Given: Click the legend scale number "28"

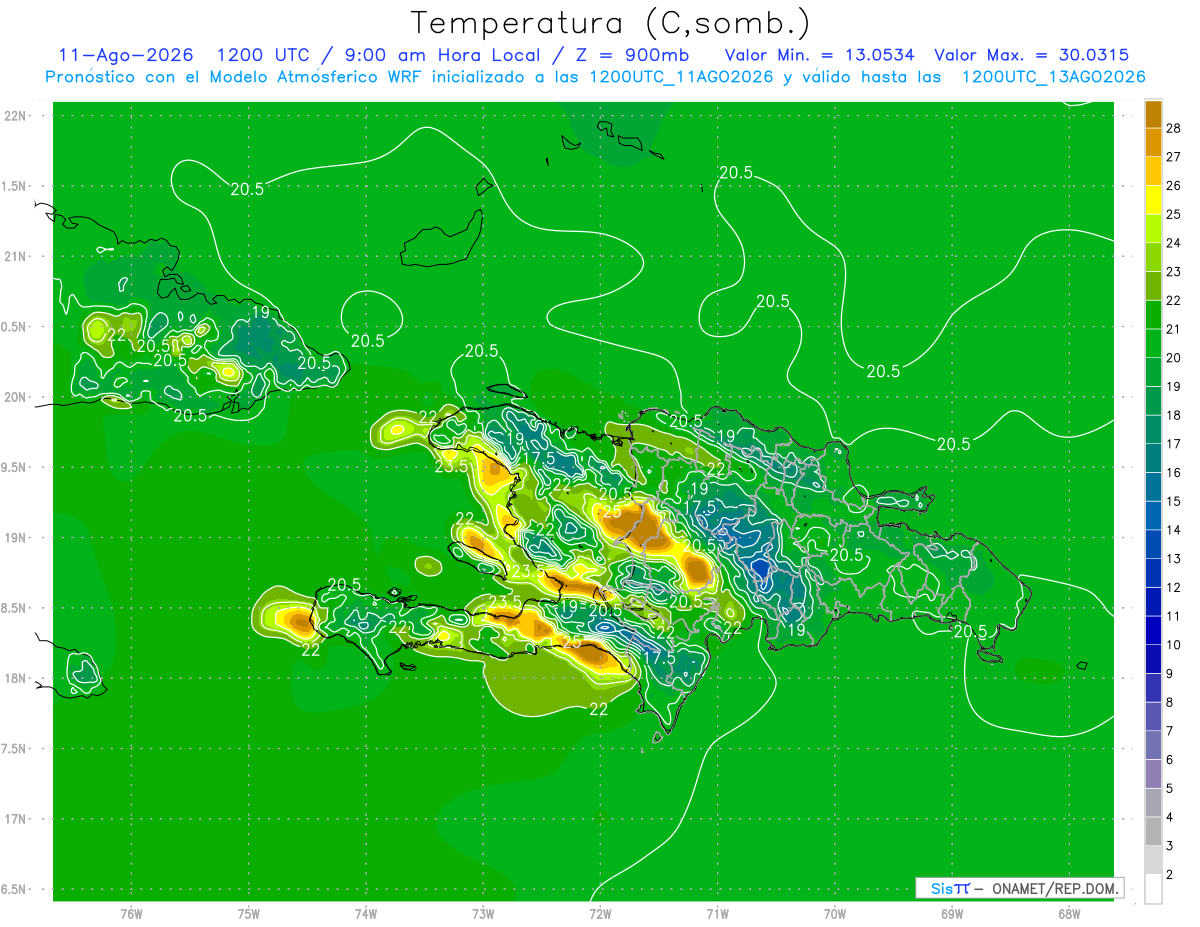Looking at the screenshot, I should (1174, 128).
